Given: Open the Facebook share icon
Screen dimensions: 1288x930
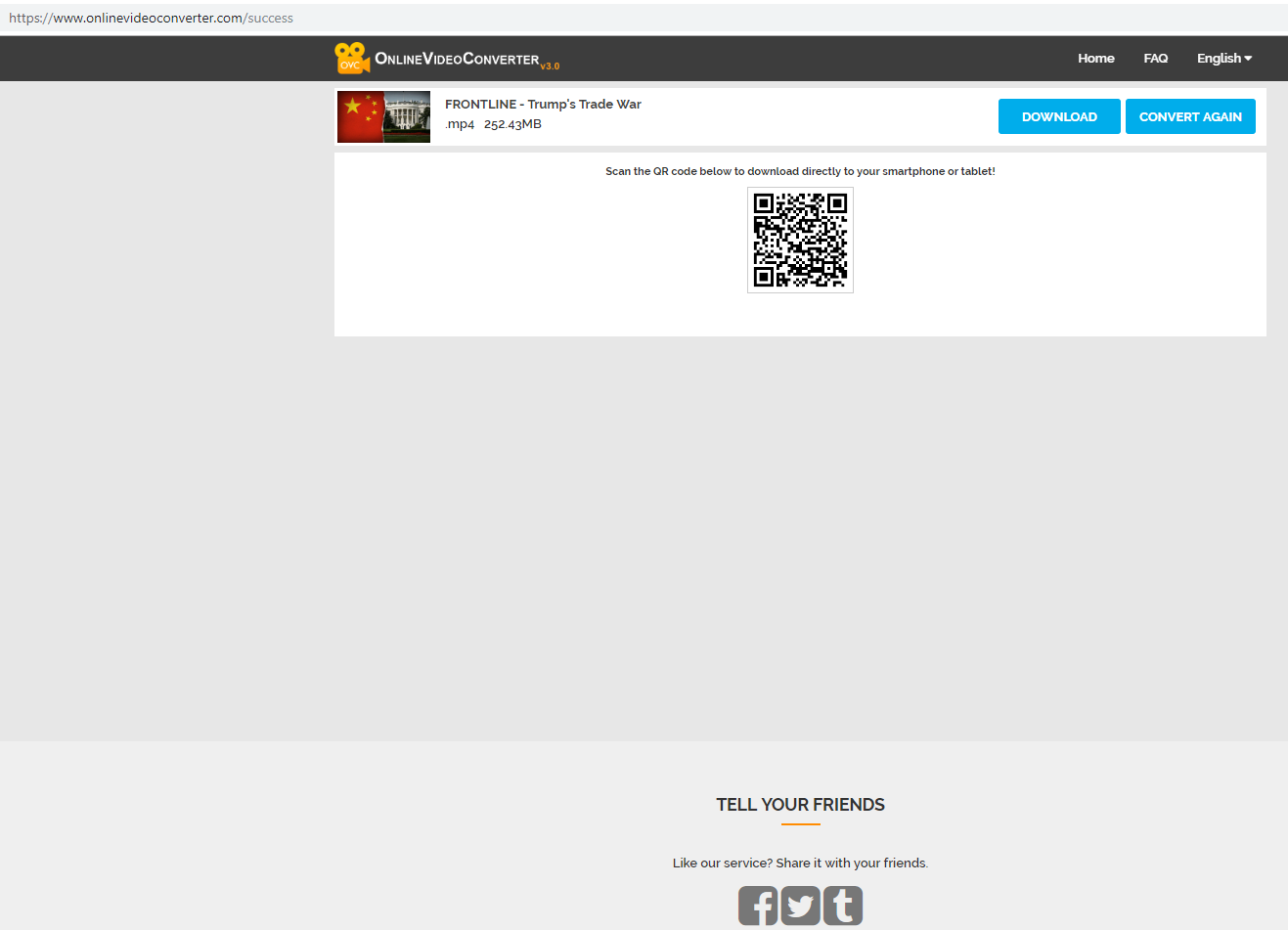Looking at the screenshot, I should pos(758,906).
